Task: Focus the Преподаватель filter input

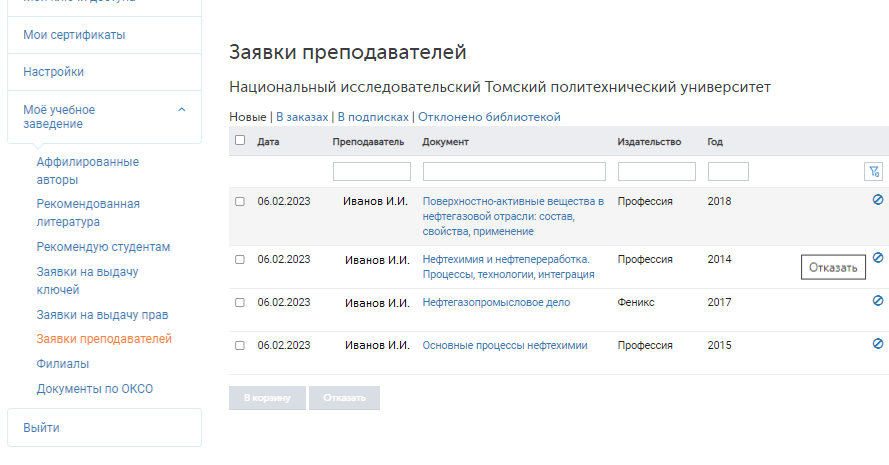Action: 372,171
